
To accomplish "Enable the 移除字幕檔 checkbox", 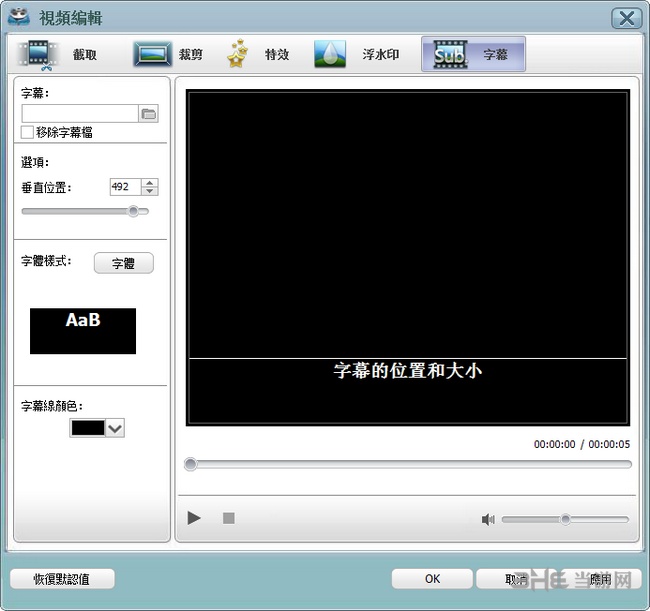I will (x=27, y=133).
